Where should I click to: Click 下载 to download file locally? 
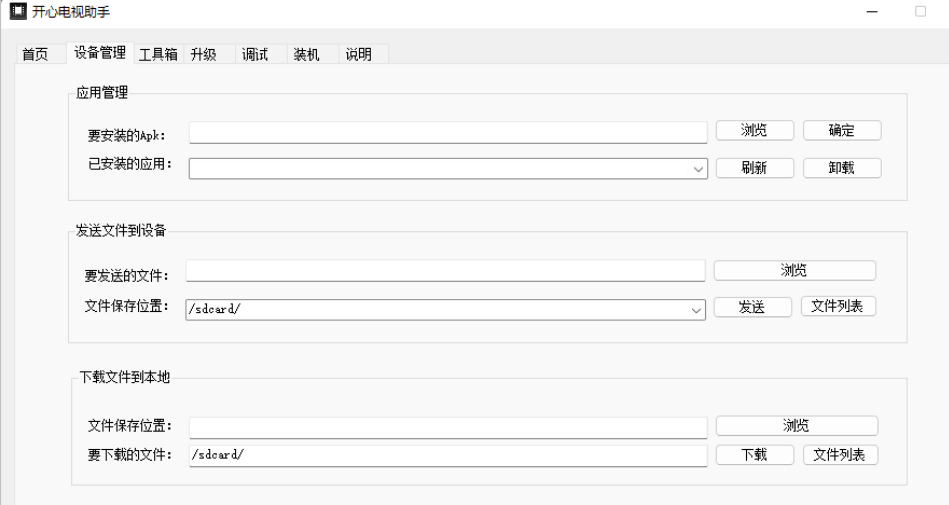pos(754,455)
